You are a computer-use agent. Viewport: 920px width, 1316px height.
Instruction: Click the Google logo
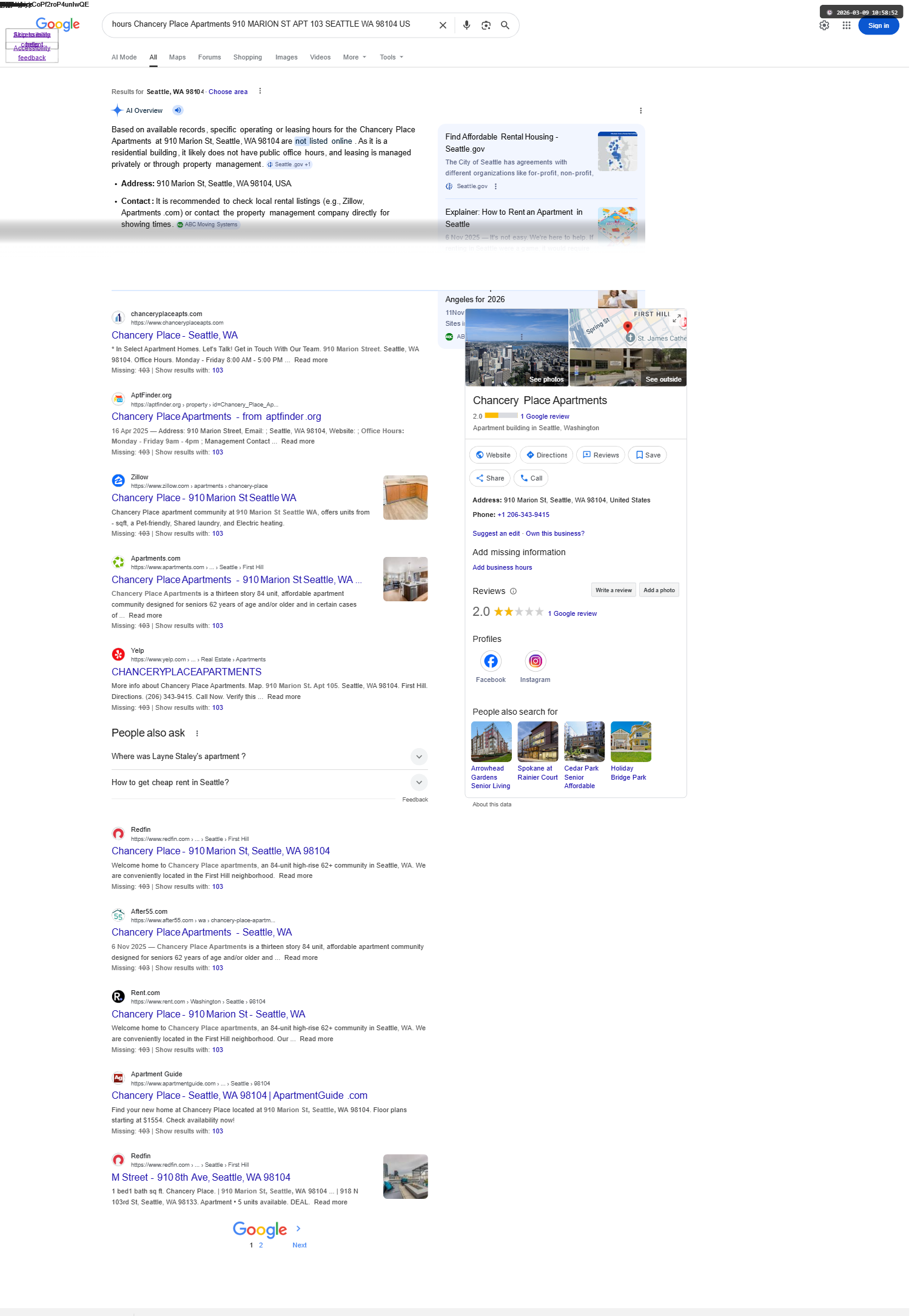pyautogui.click(x=58, y=24)
